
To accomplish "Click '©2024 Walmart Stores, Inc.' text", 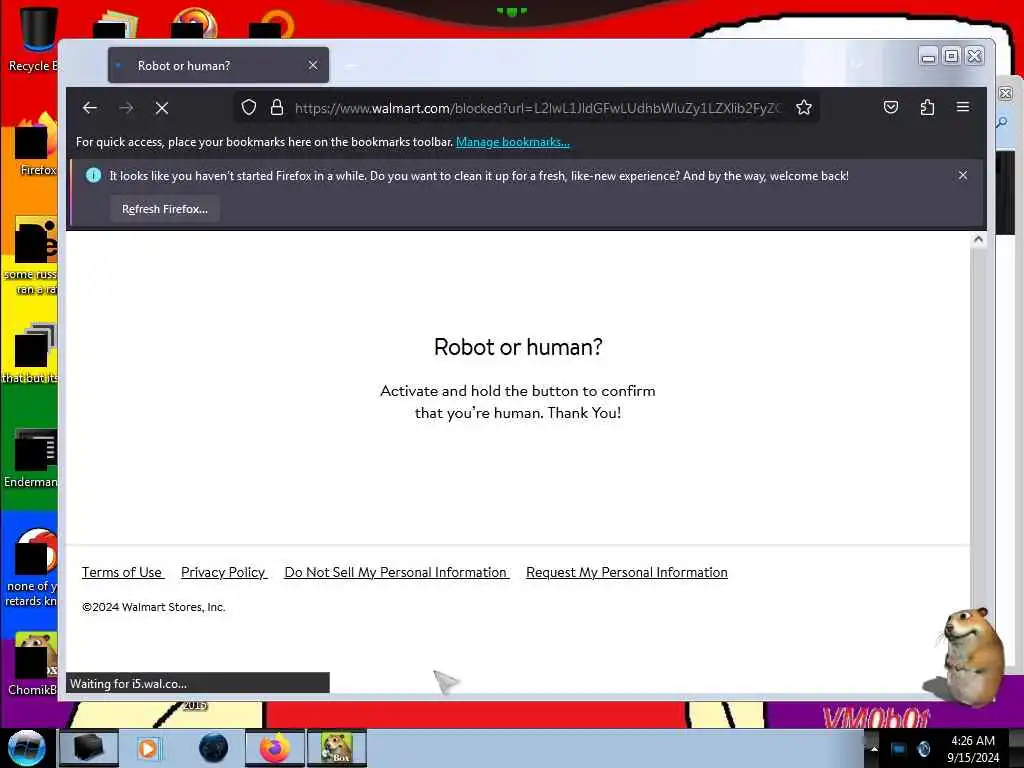I will coord(153,607).
